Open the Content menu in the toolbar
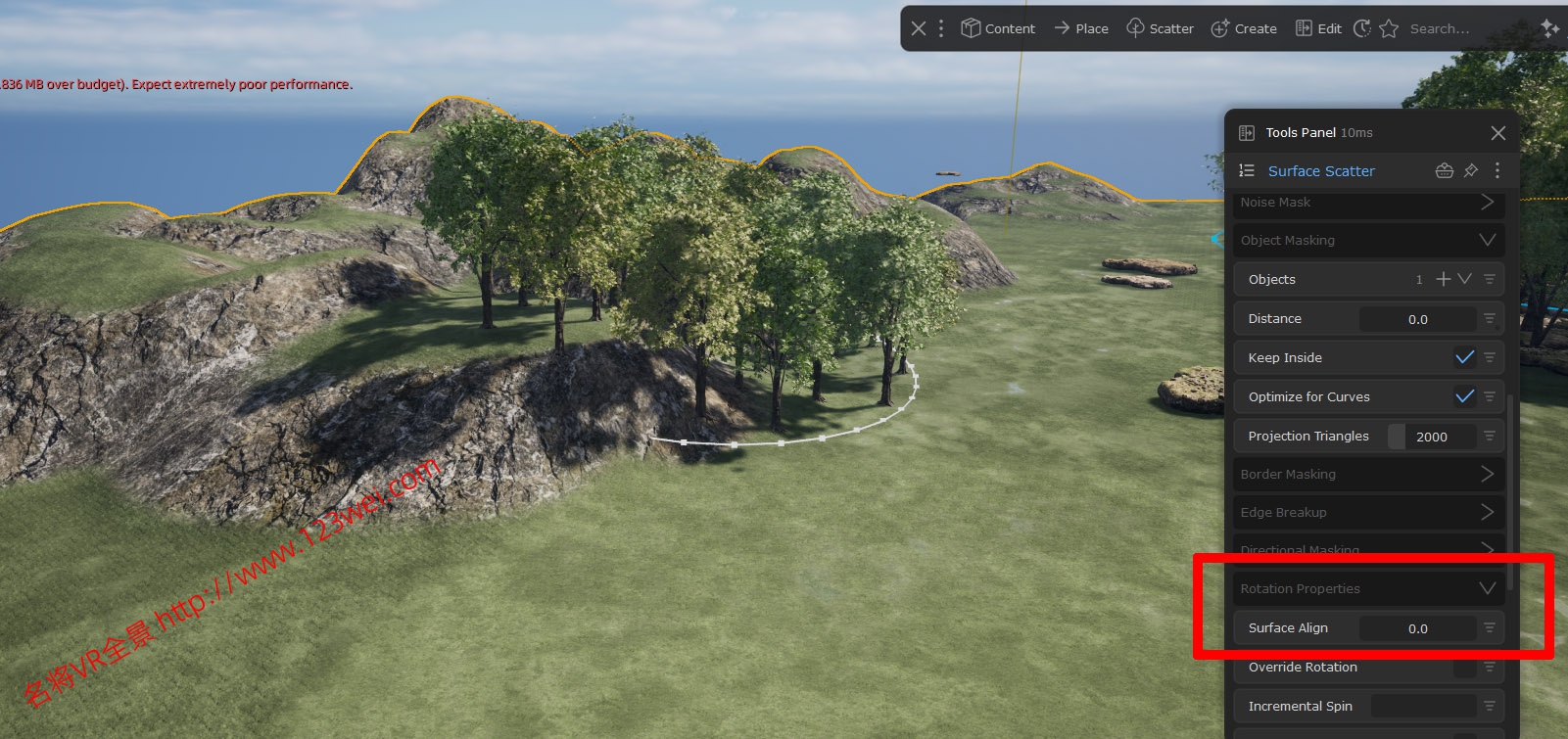 998,28
